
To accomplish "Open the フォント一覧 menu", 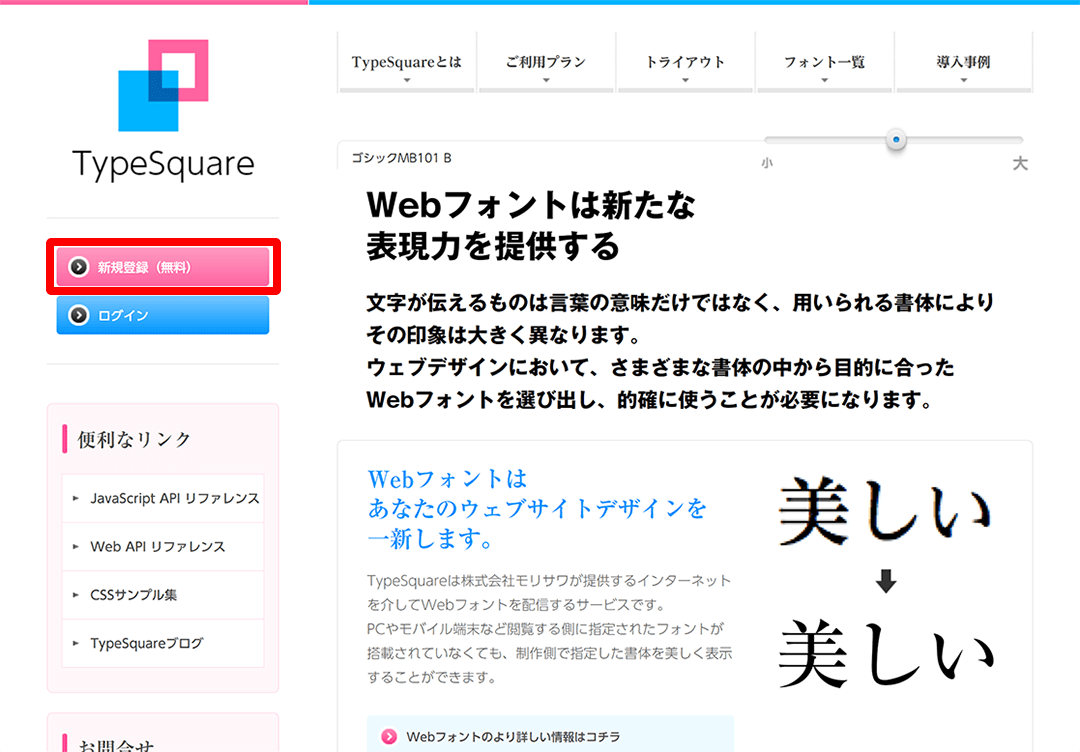I will (824, 62).
